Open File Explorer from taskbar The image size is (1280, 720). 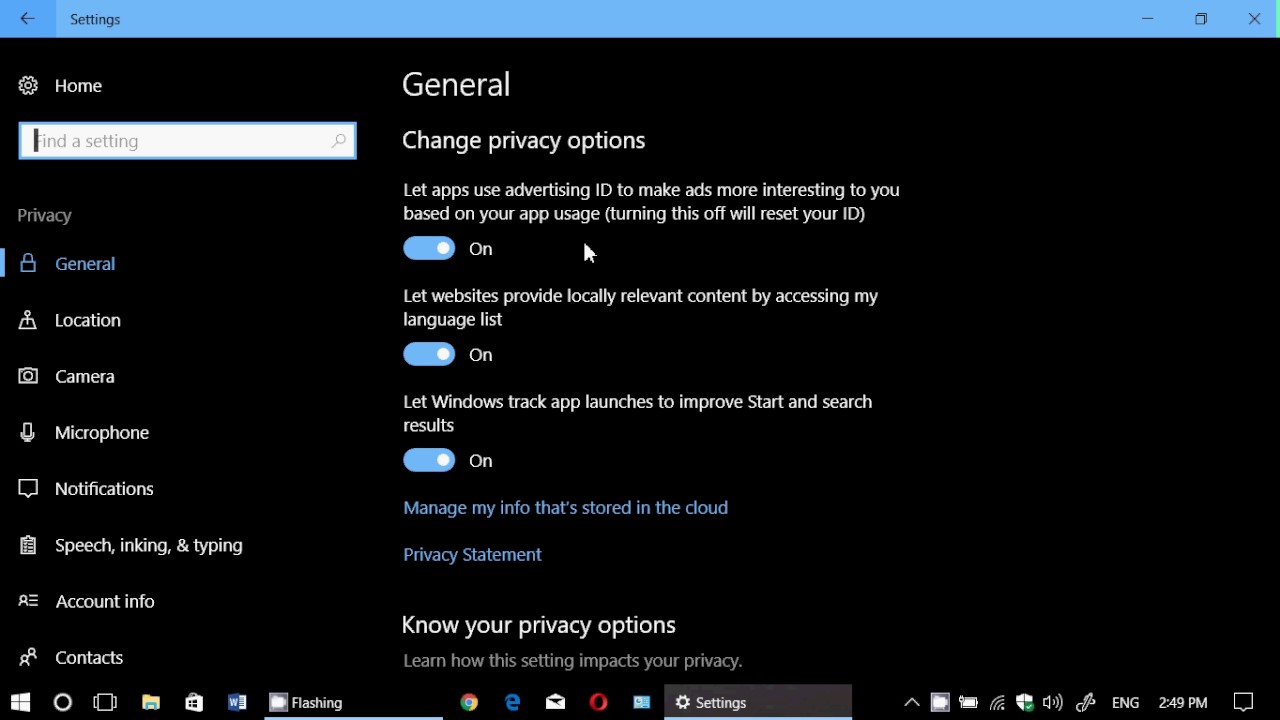151,703
